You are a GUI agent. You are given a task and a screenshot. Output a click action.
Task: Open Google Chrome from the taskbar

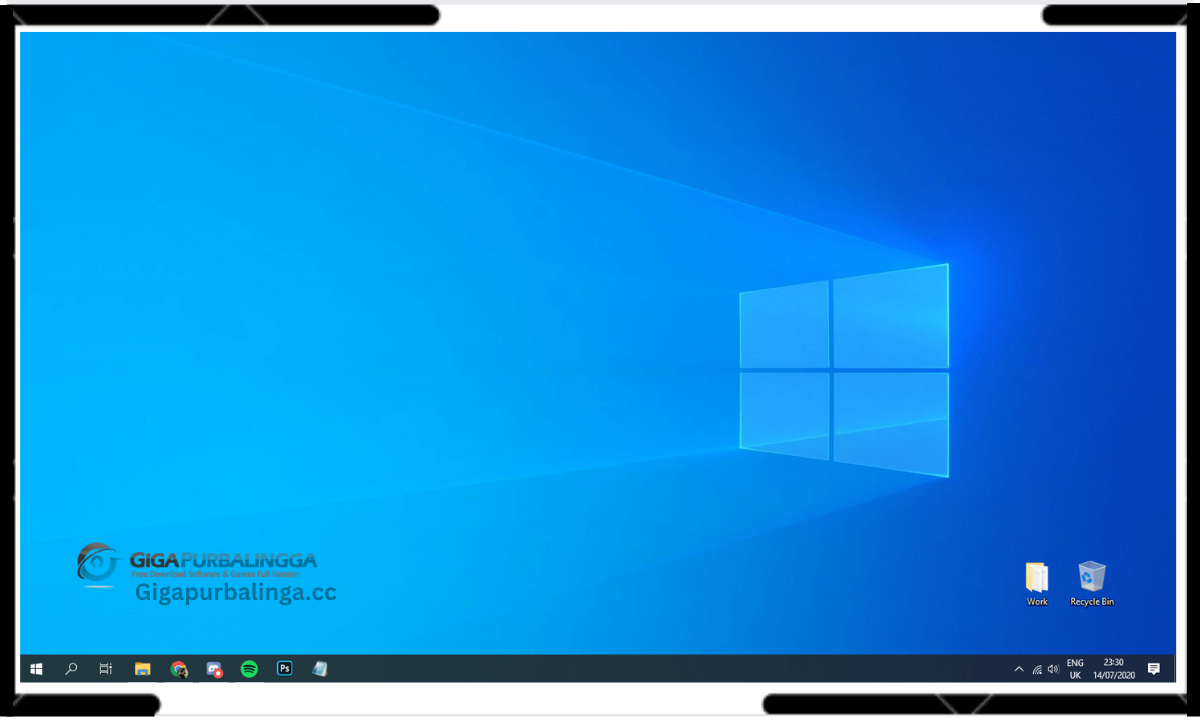click(179, 669)
